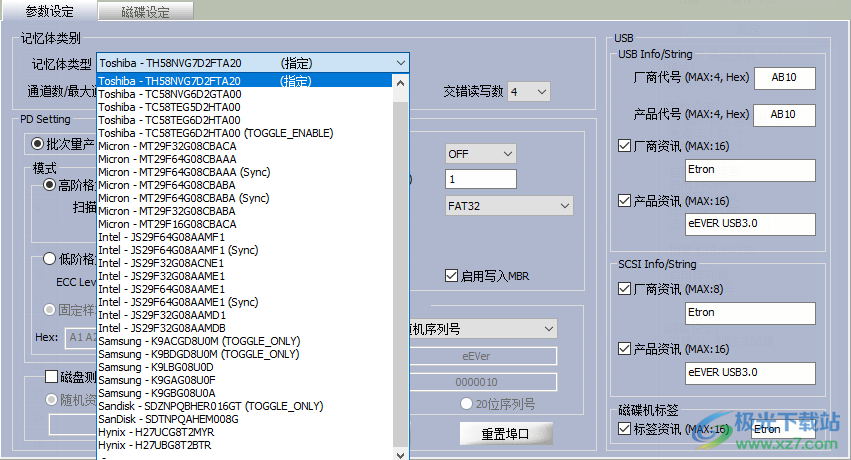This screenshot has width=851, height=460.
Task: Click the 厂商代号 field containing AB10
Action: coord(785,78)
